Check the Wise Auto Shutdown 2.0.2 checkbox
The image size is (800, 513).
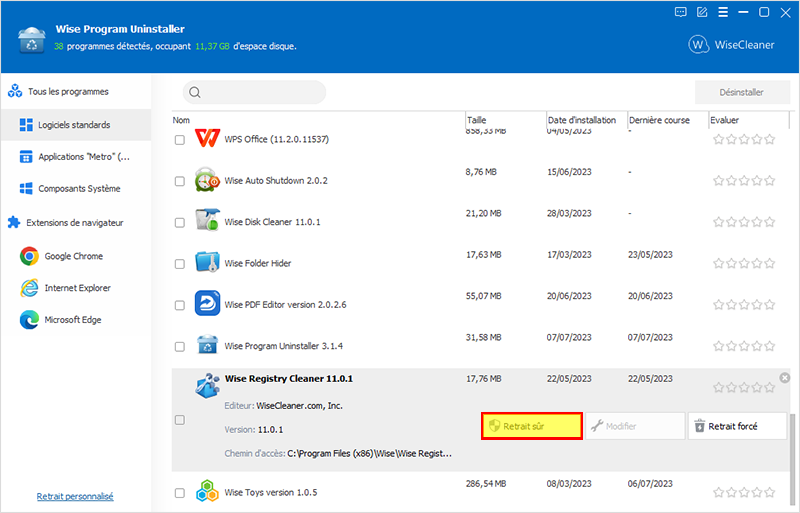[x=180, y=181]
